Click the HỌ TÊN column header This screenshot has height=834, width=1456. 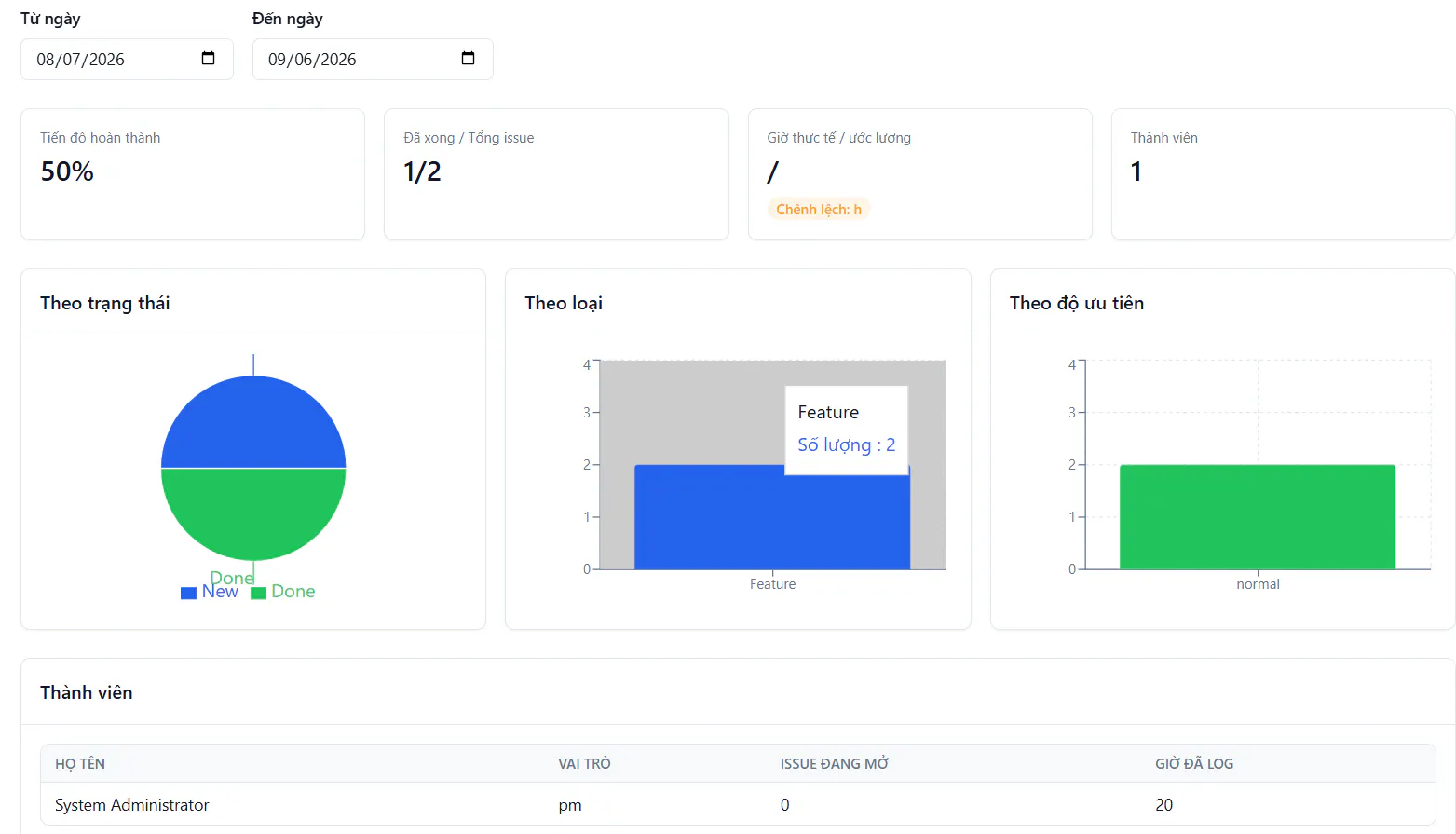(80, 763)
